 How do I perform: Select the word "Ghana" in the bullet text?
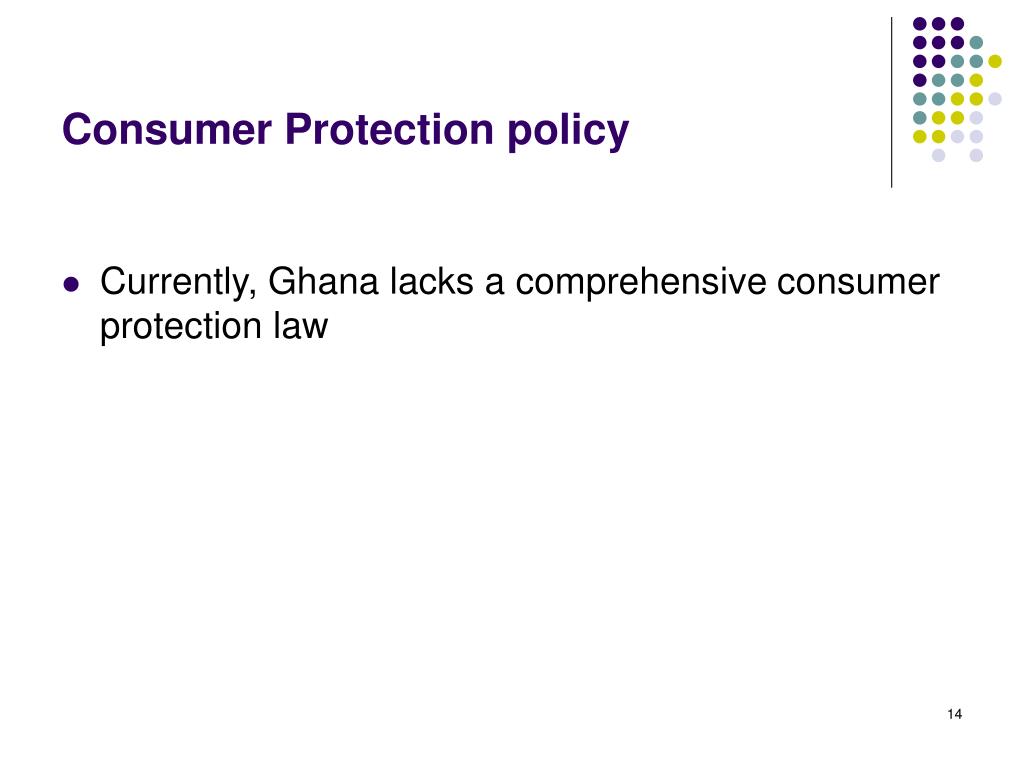(323, 281)
